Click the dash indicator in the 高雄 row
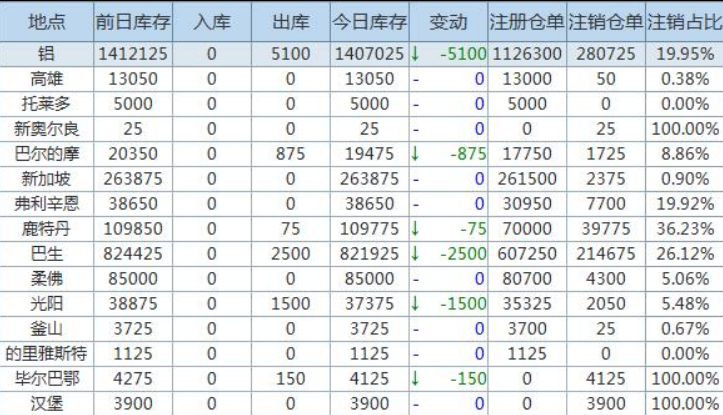723x415 pixels. [x=416, y=78]
